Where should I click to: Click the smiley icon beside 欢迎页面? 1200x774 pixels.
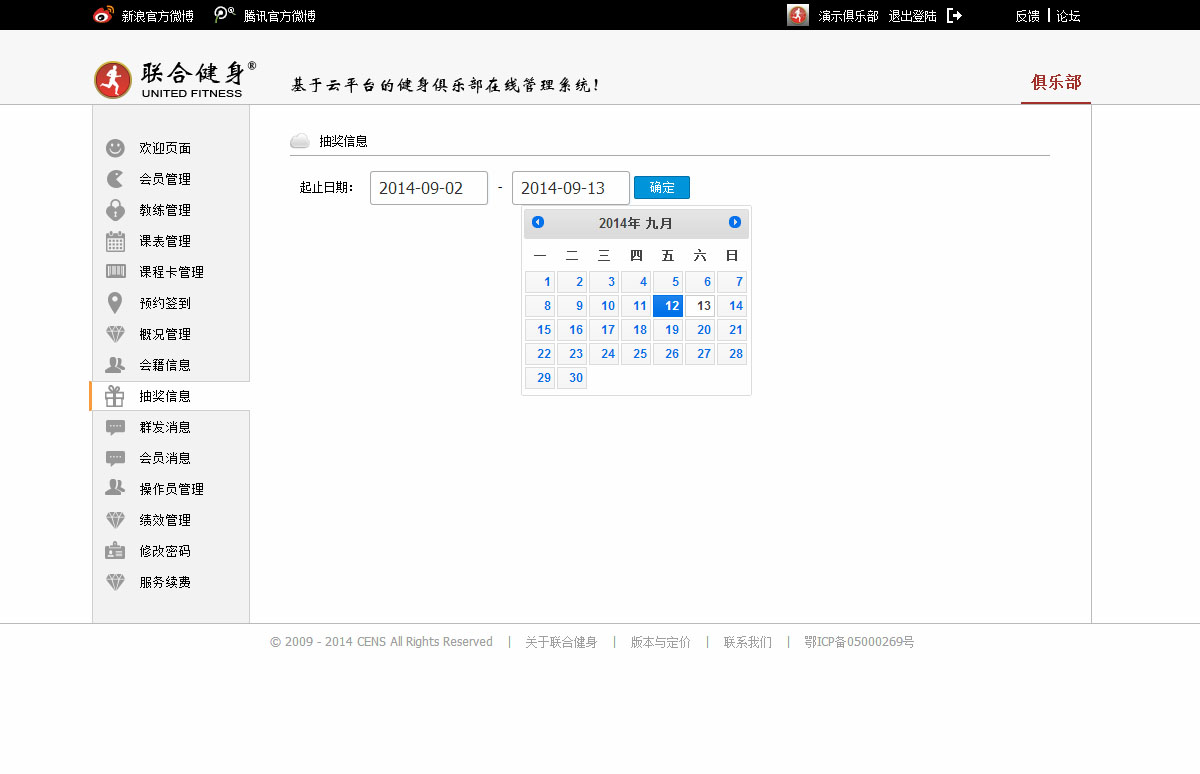pos(115,148)
